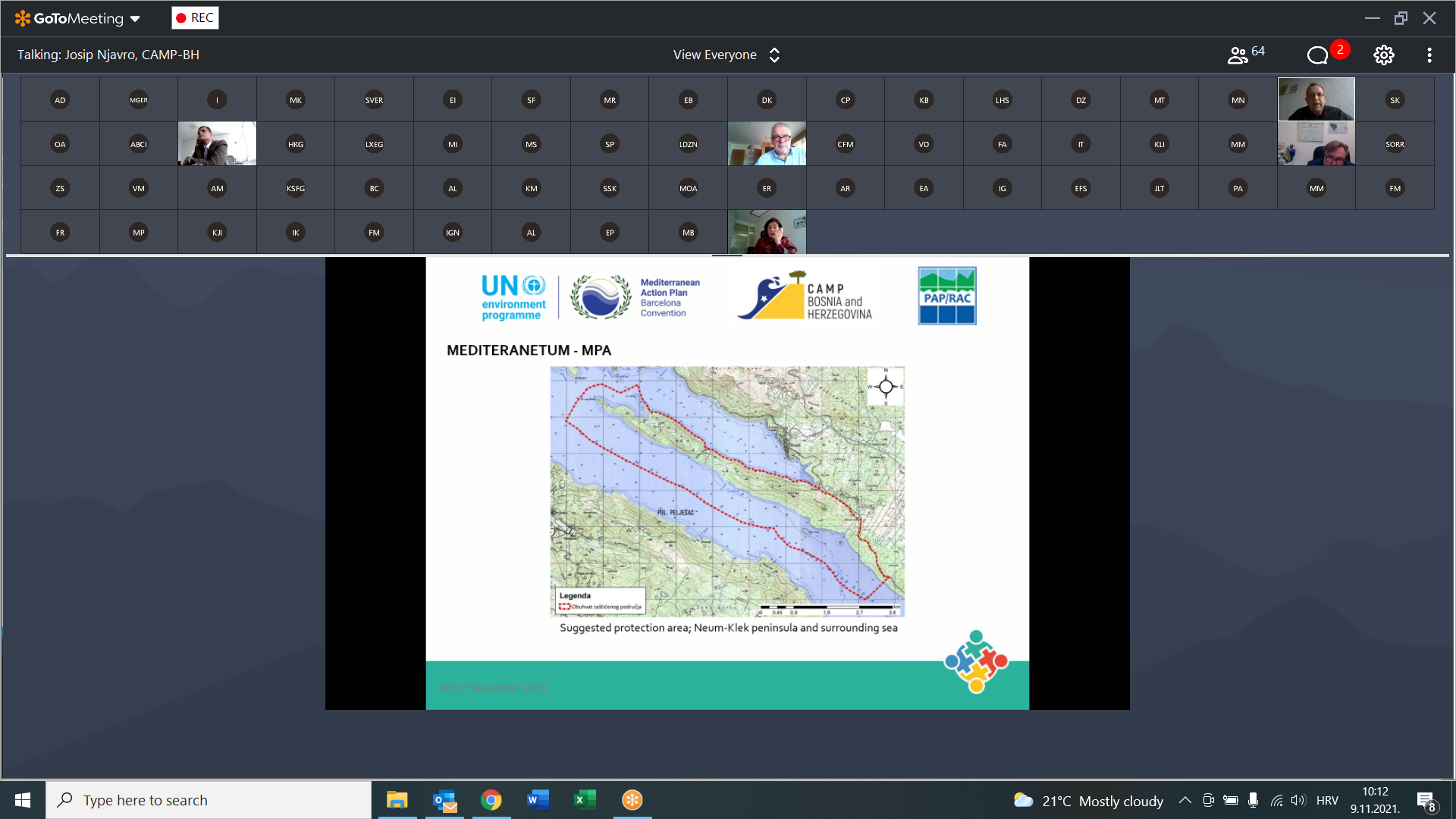The height and width of the screenshot is (819, 1456).
Task: Click the weather 21°C Mostly cloudy widget
Action: tap(1088, 800)
